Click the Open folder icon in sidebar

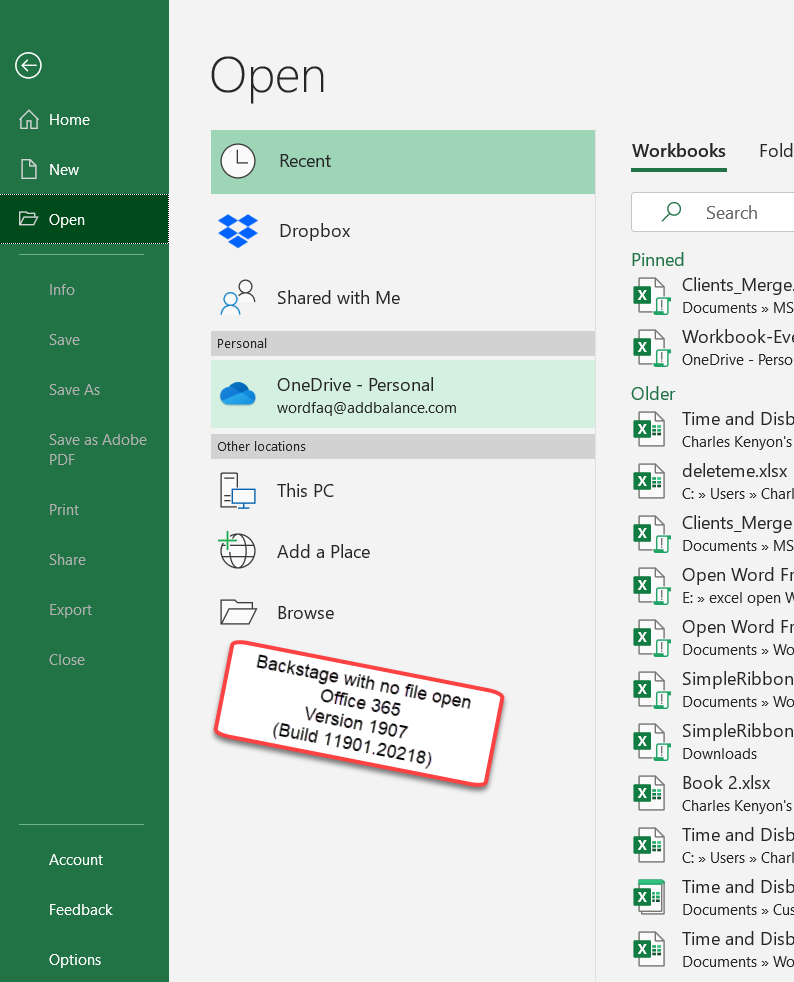point(29,219)
